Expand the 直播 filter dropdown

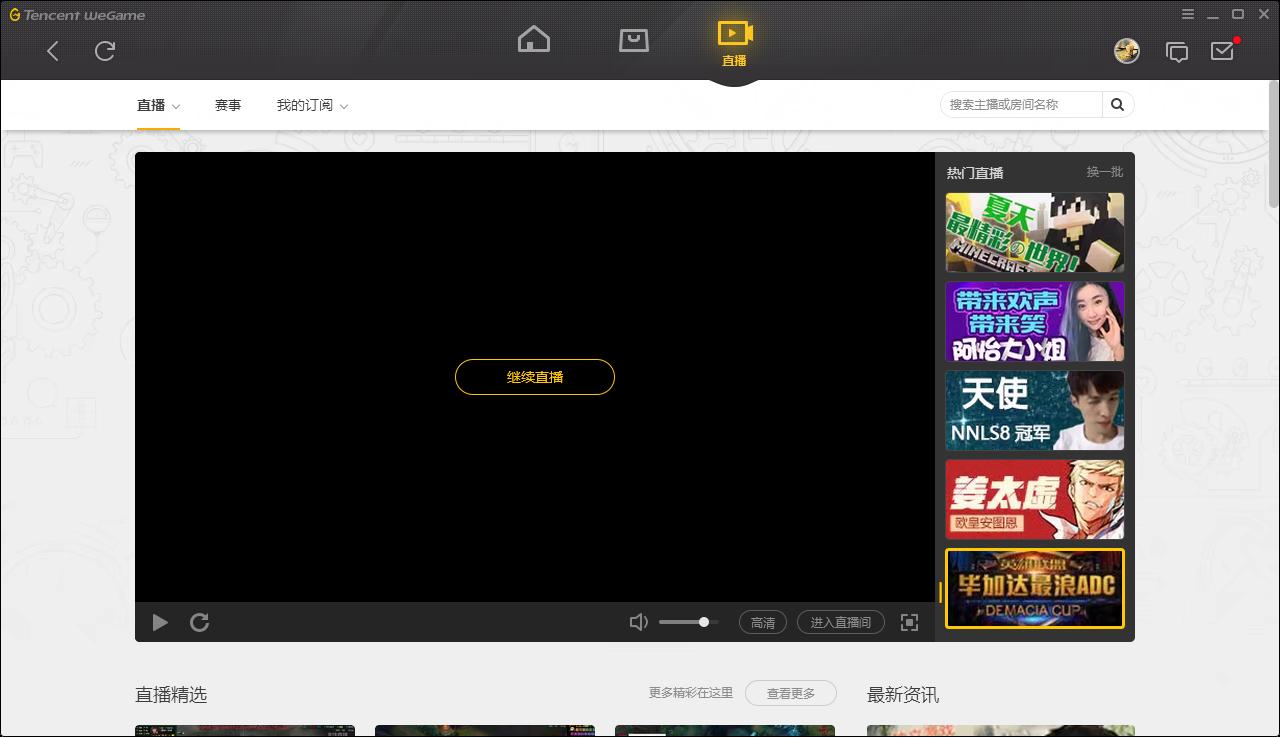click(158, 104)
